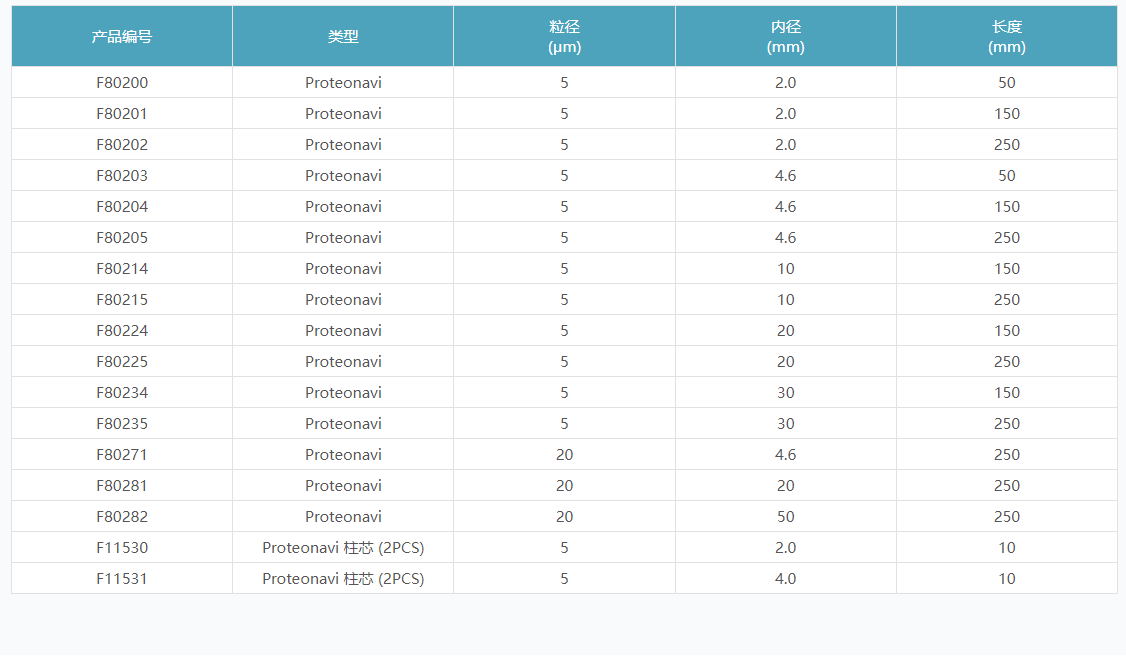Click the 长度 (mm) column header
1126x671 pixels.
pyautogui.click(x=1006, y=37)
